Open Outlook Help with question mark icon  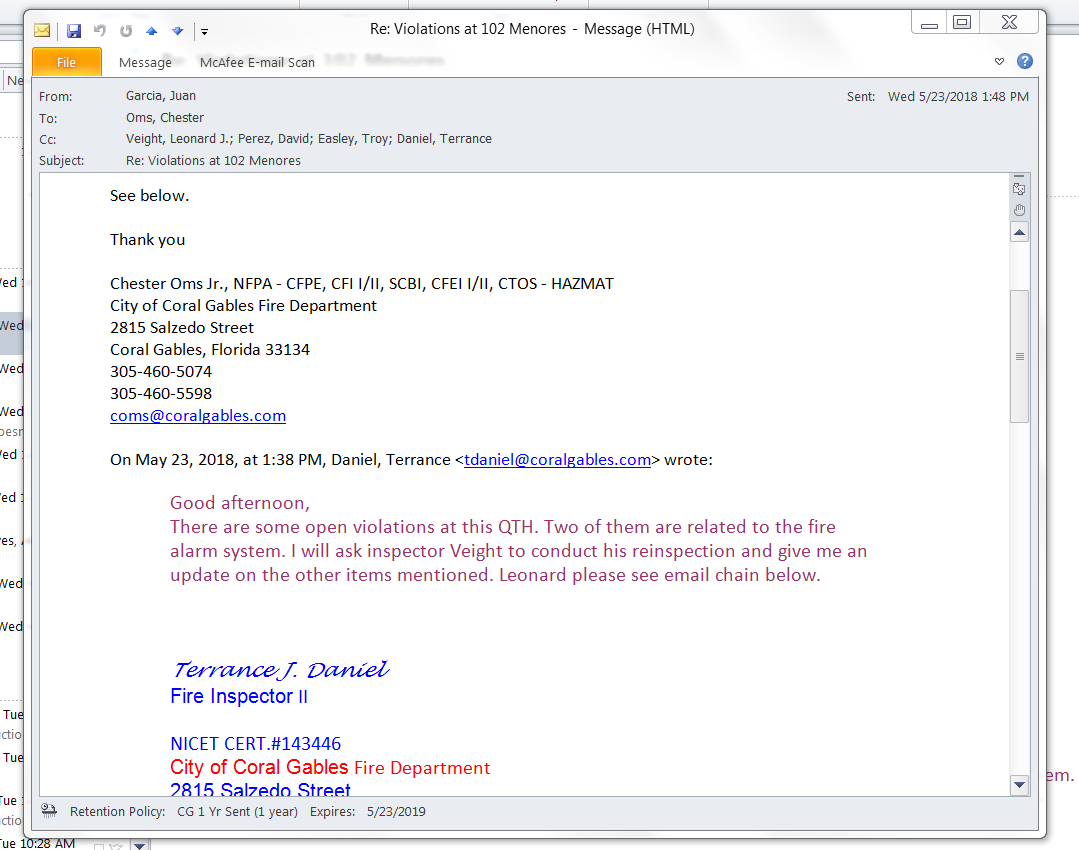tap(1024, 61)
